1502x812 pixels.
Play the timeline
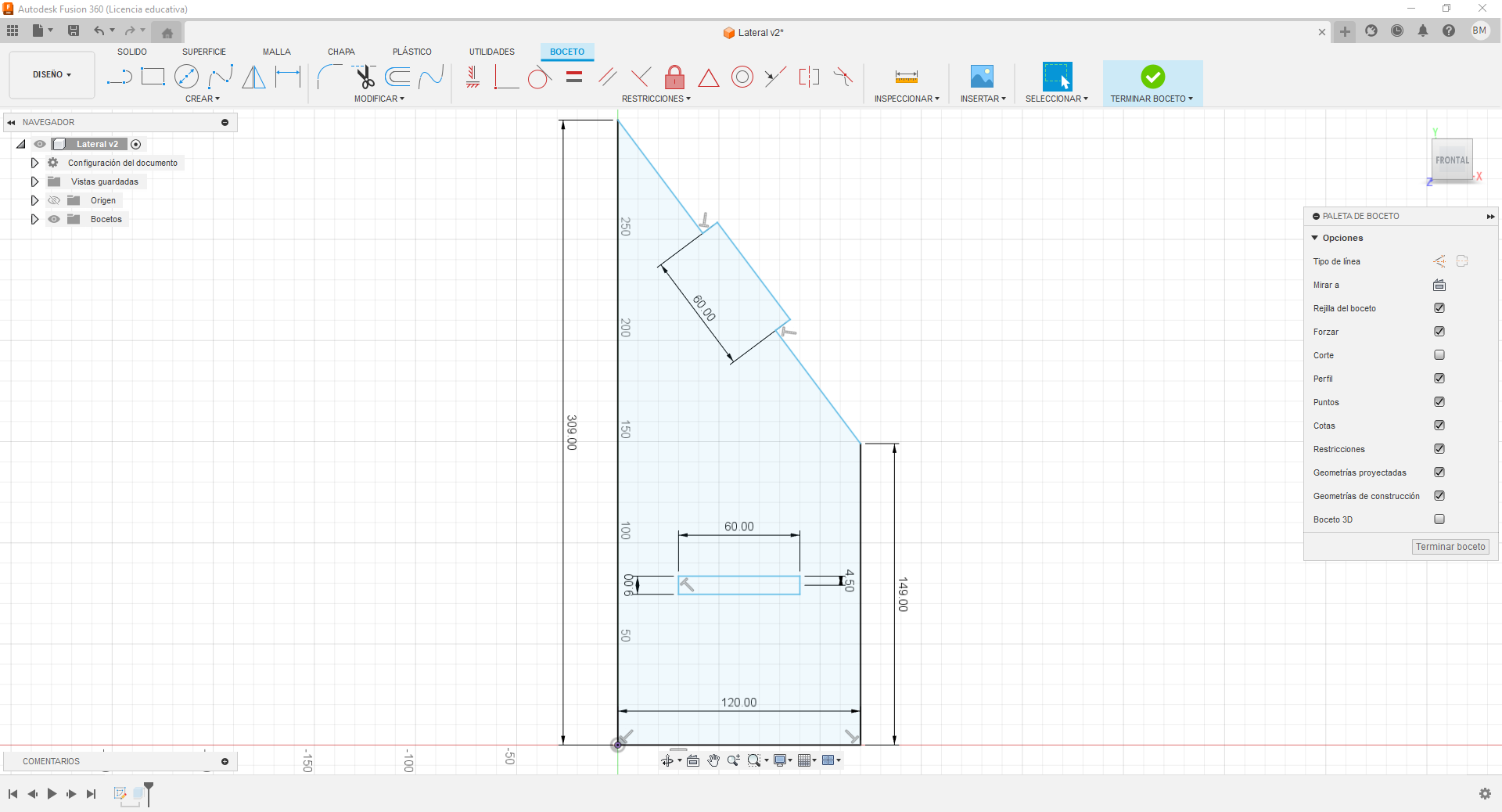pos(52,794)
